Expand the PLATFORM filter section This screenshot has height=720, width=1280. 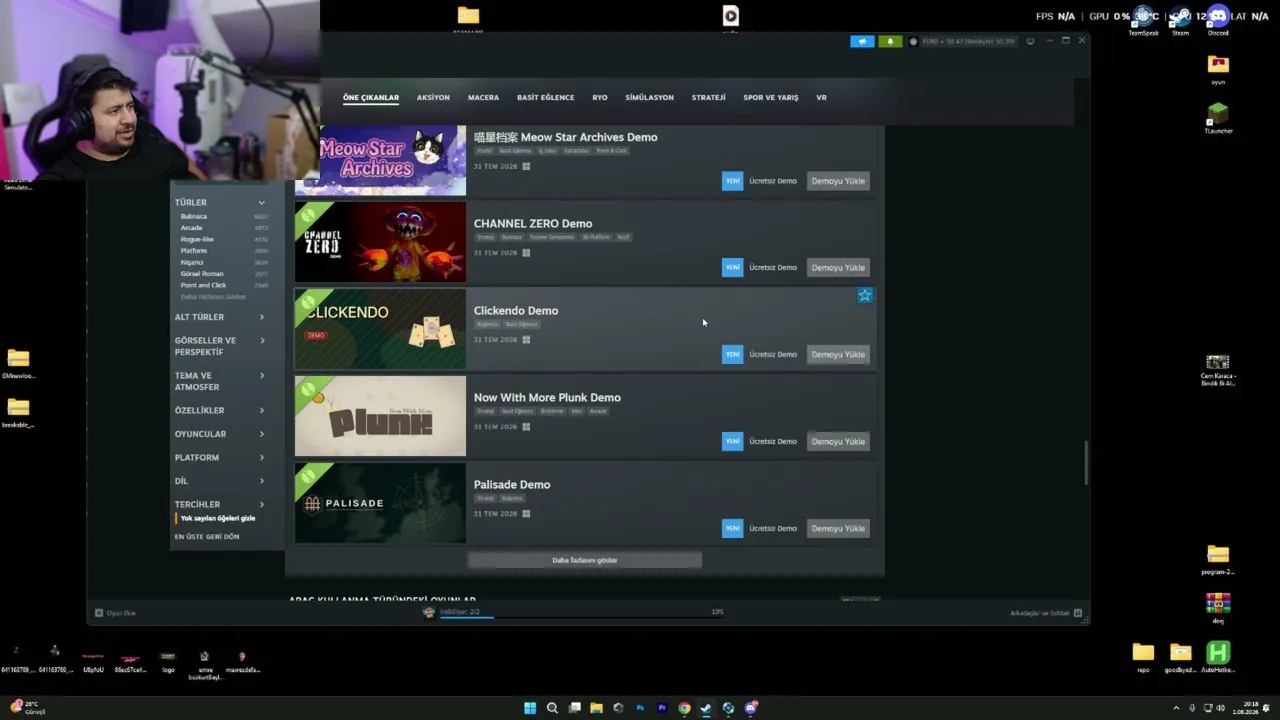click(x=262, y=457)
